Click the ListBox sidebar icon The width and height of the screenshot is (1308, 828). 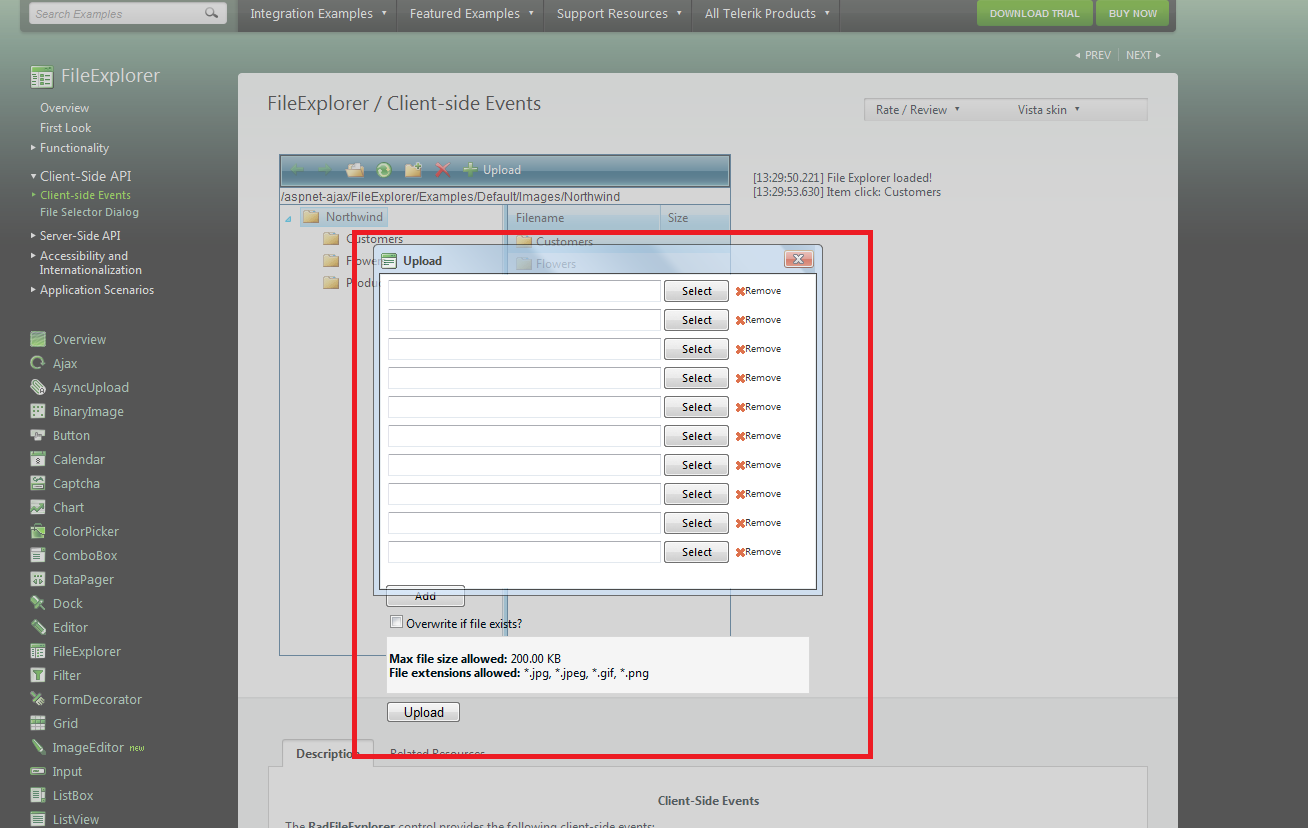pos(38,795)
